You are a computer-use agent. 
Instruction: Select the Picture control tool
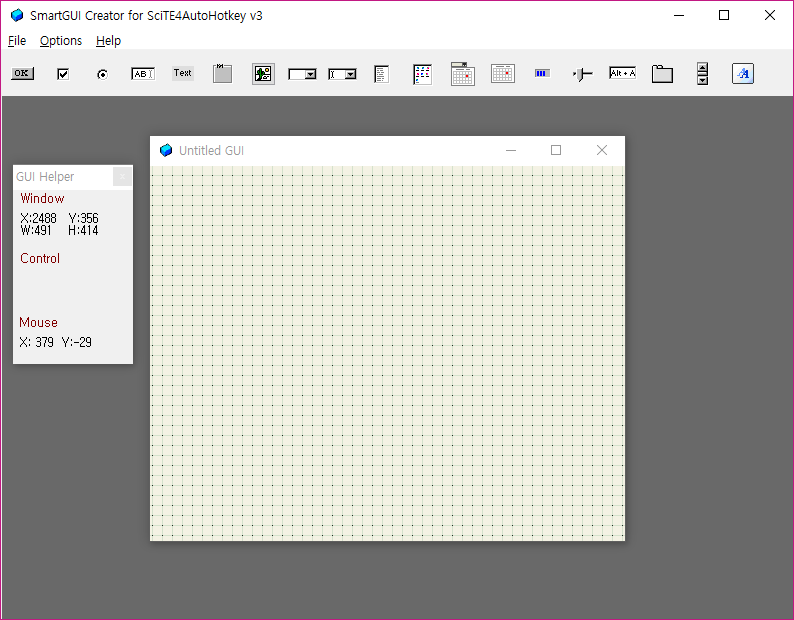coord(263,74)
